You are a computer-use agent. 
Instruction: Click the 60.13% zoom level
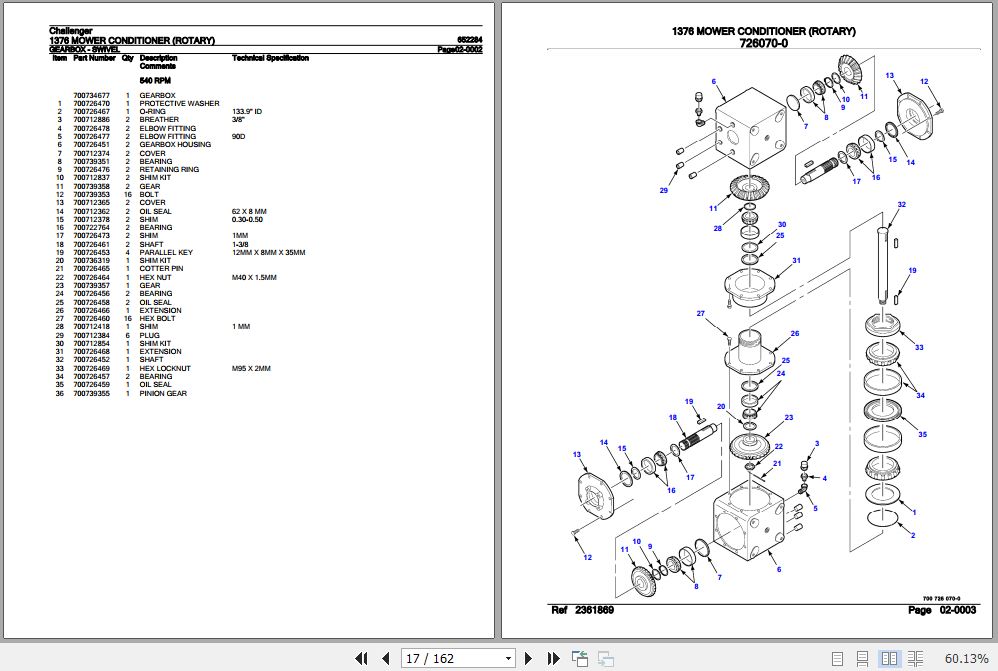coord(966,658)
